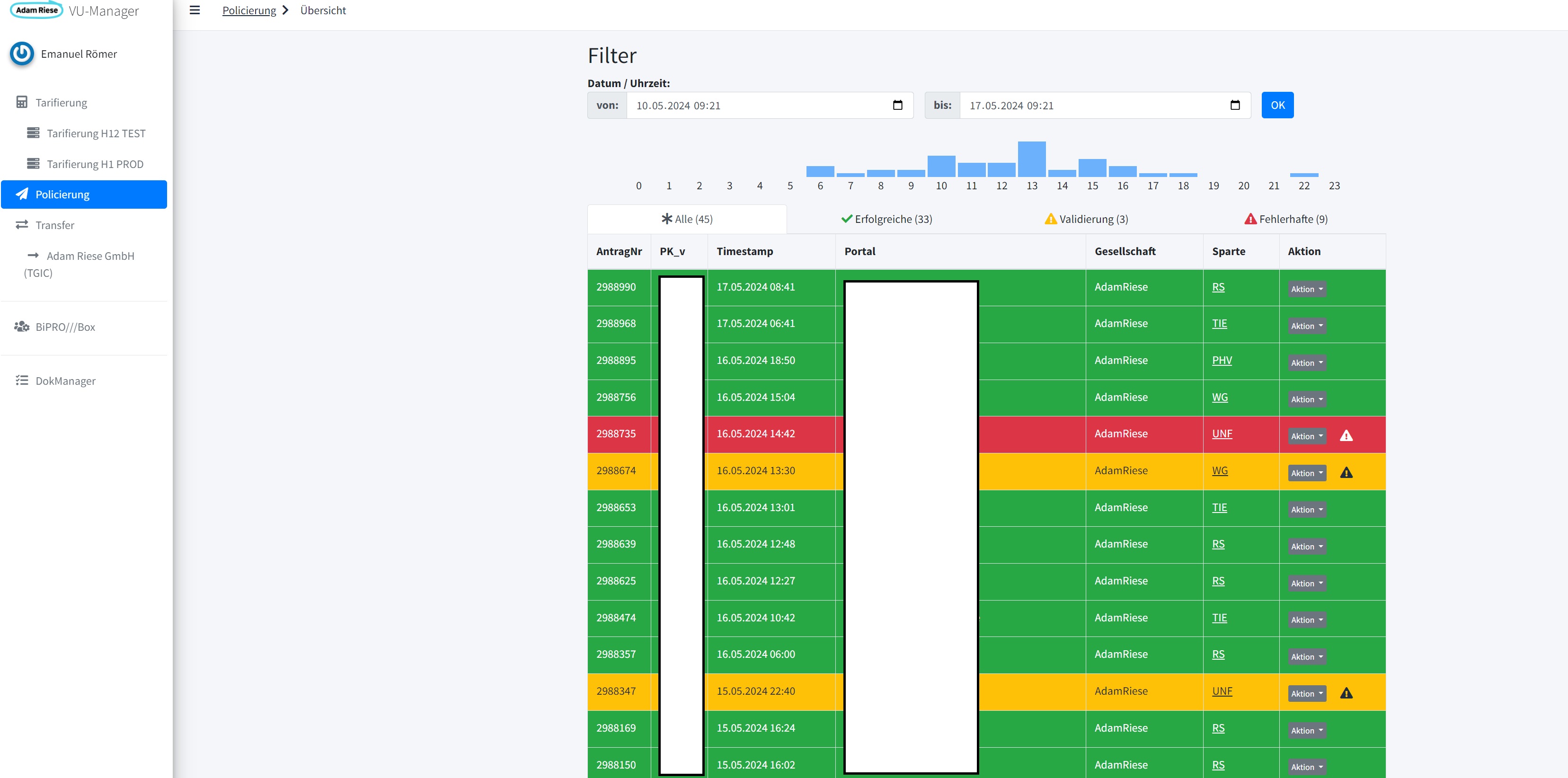Click the power icon beside Emanuel Römer

point(22,53)
